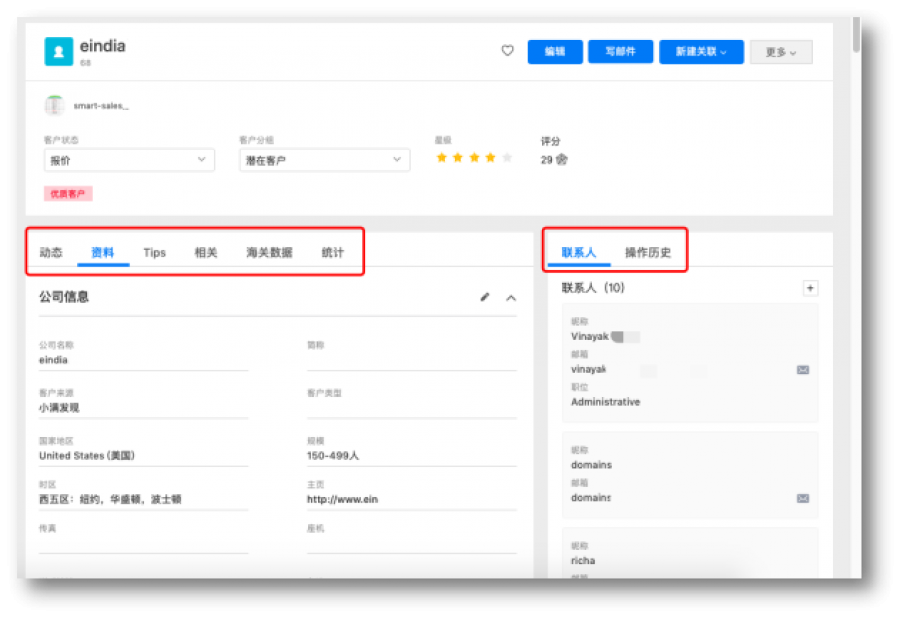The height and width of the screenshot is (617, 900).
Task: Click the 联系人 (10) heading
Action: [x=593, y=288]
